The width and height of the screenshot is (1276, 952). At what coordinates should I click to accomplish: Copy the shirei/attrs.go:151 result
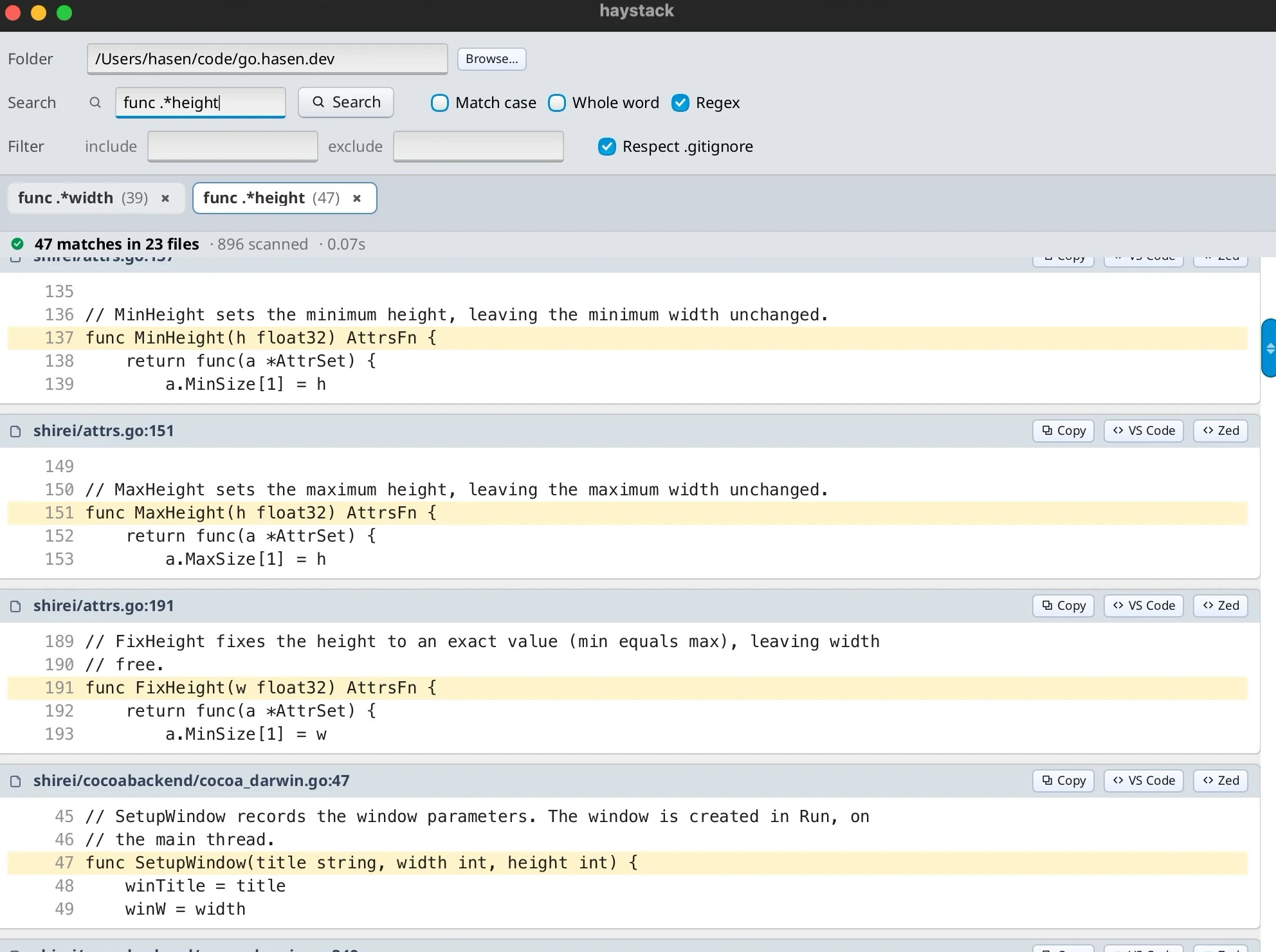(1063, 431)
